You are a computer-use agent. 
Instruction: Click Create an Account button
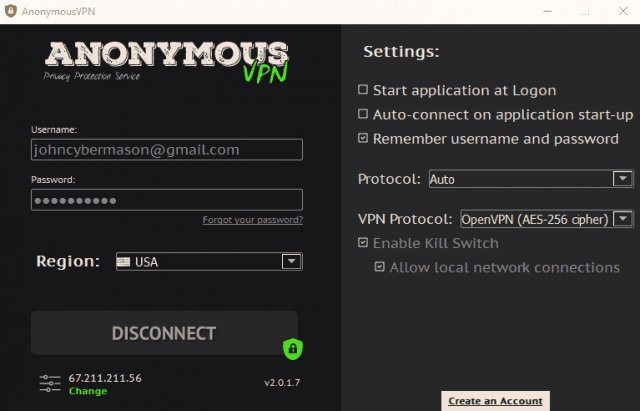point(496,401)
